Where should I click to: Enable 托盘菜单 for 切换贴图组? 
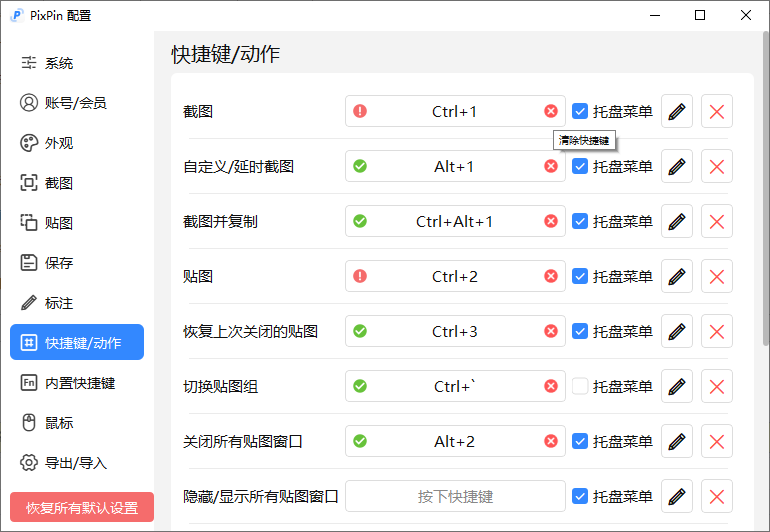580,387
